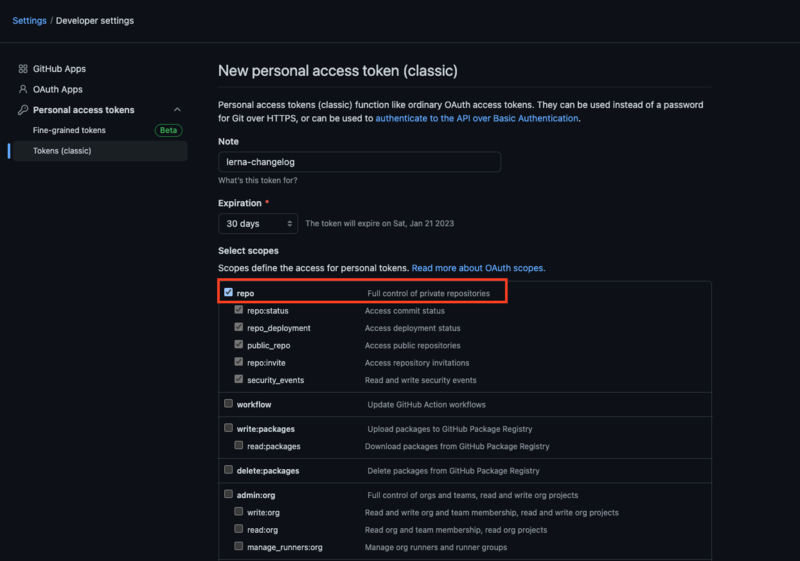Toggle the repo:status checkbox
The image size is (800, 561).
click(x=238, y=310)
